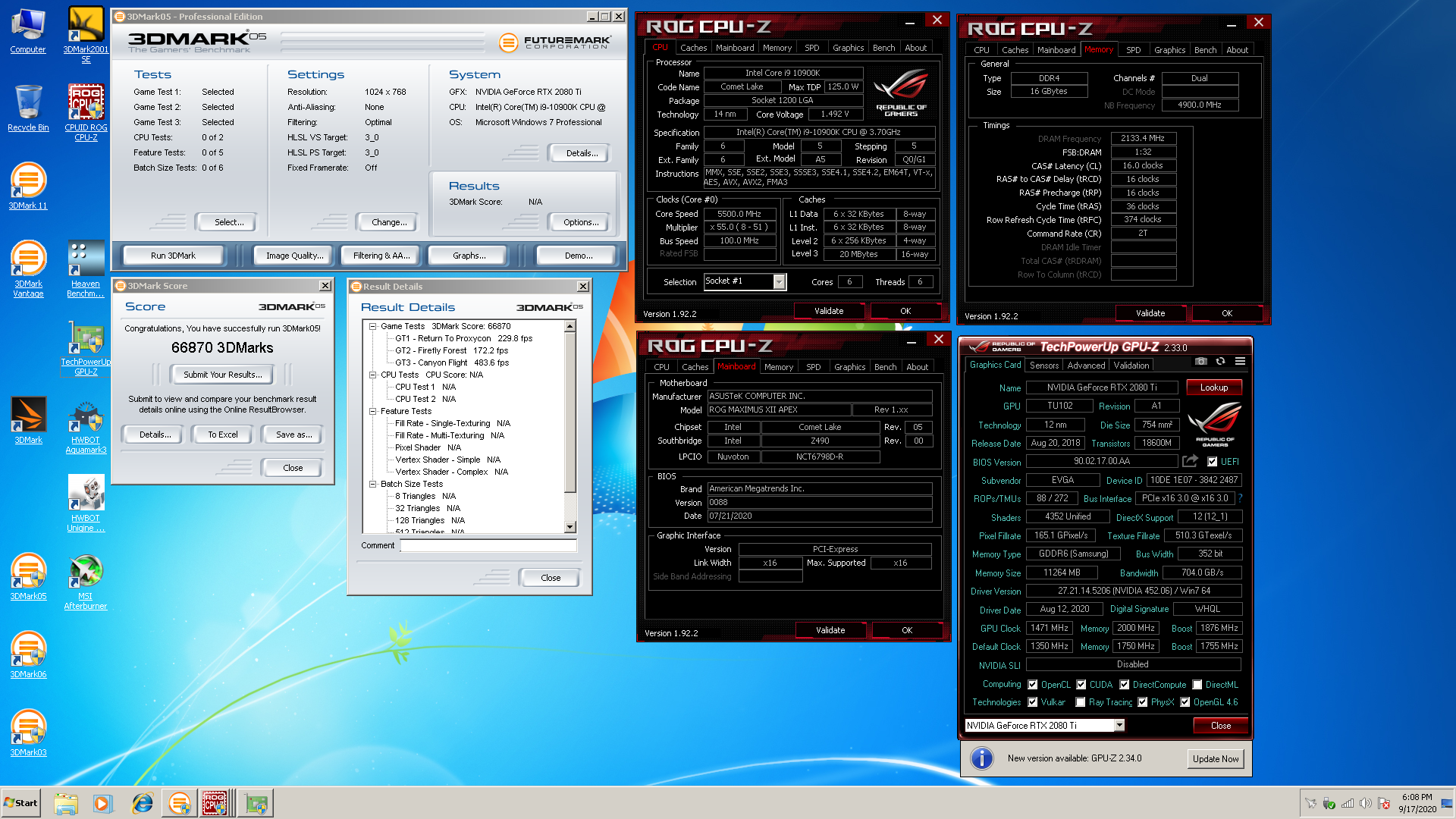The image size is (1456, 819).
Task: Launch the 3DMark05 desktop shortcut
Action: [x=28, y=576]
